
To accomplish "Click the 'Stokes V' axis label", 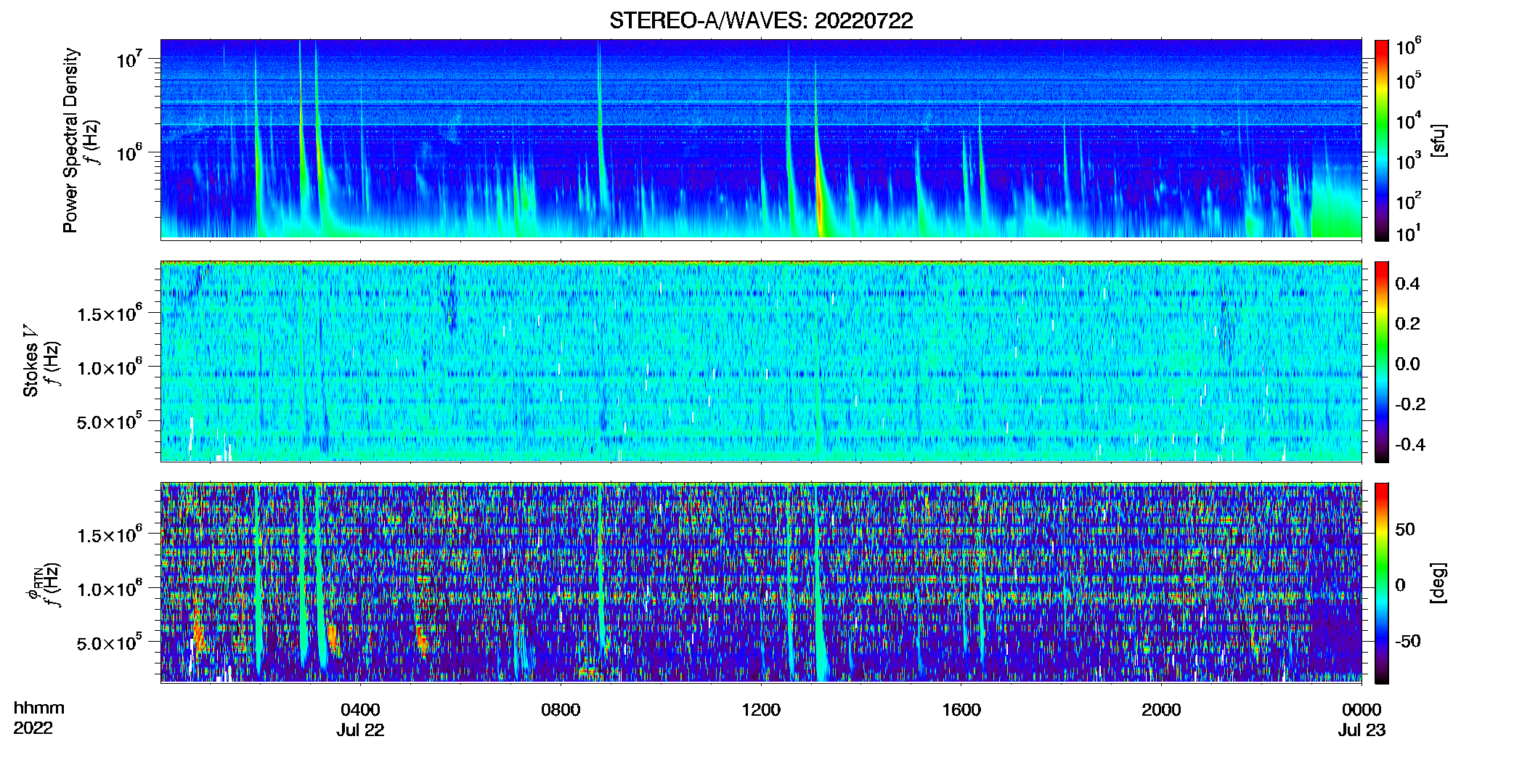I will pos(31,361).
